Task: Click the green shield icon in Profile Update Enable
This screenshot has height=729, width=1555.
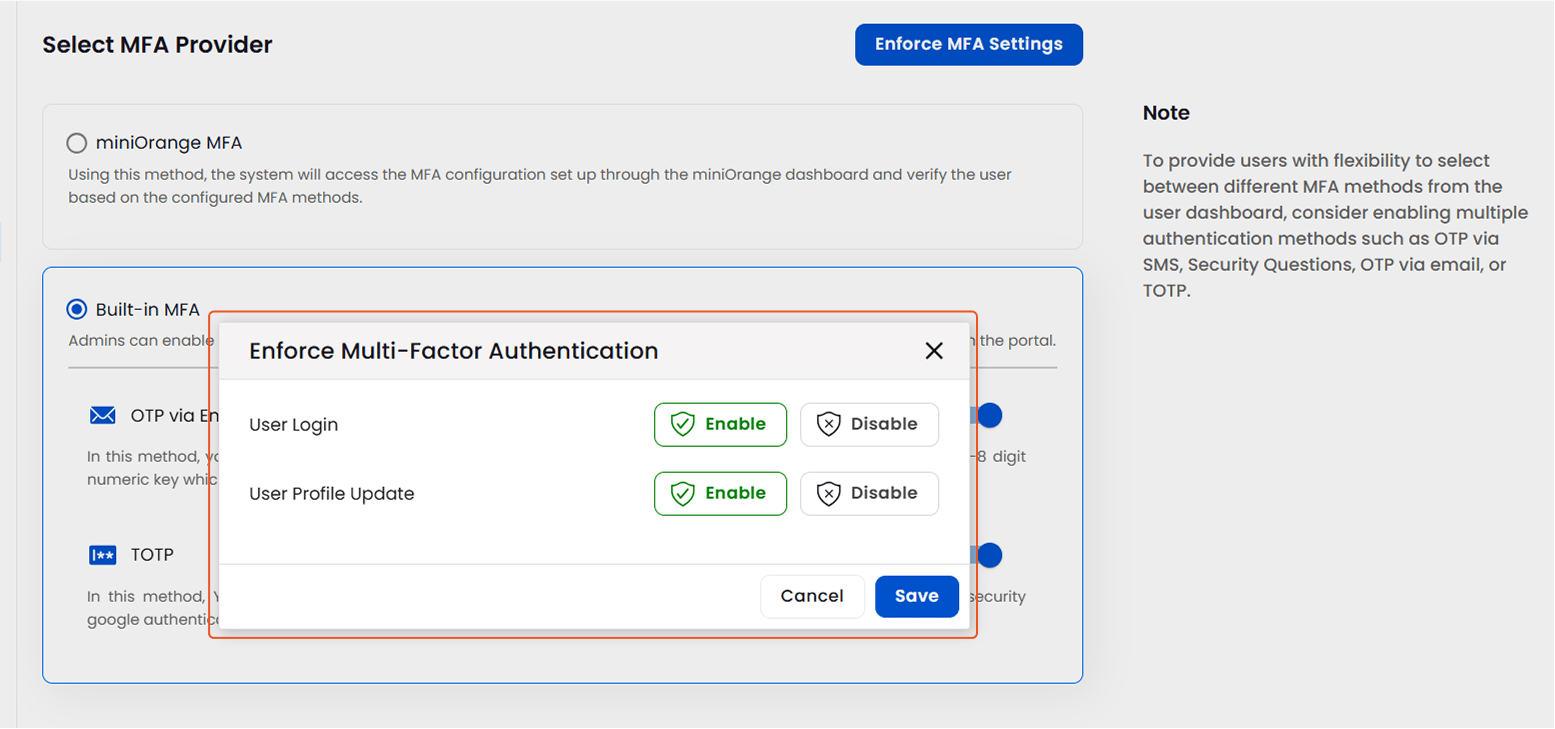Action: click(x=681, y=493)
